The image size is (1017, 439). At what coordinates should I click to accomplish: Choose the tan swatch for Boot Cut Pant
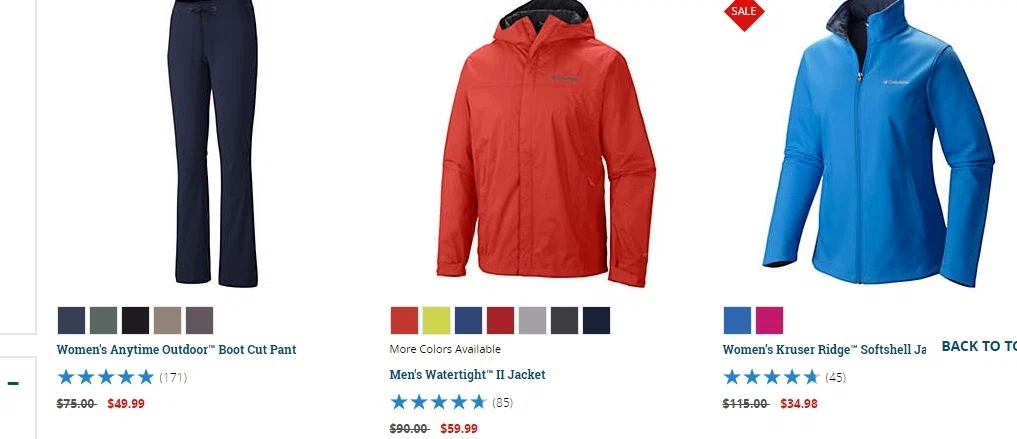[167, 320]
